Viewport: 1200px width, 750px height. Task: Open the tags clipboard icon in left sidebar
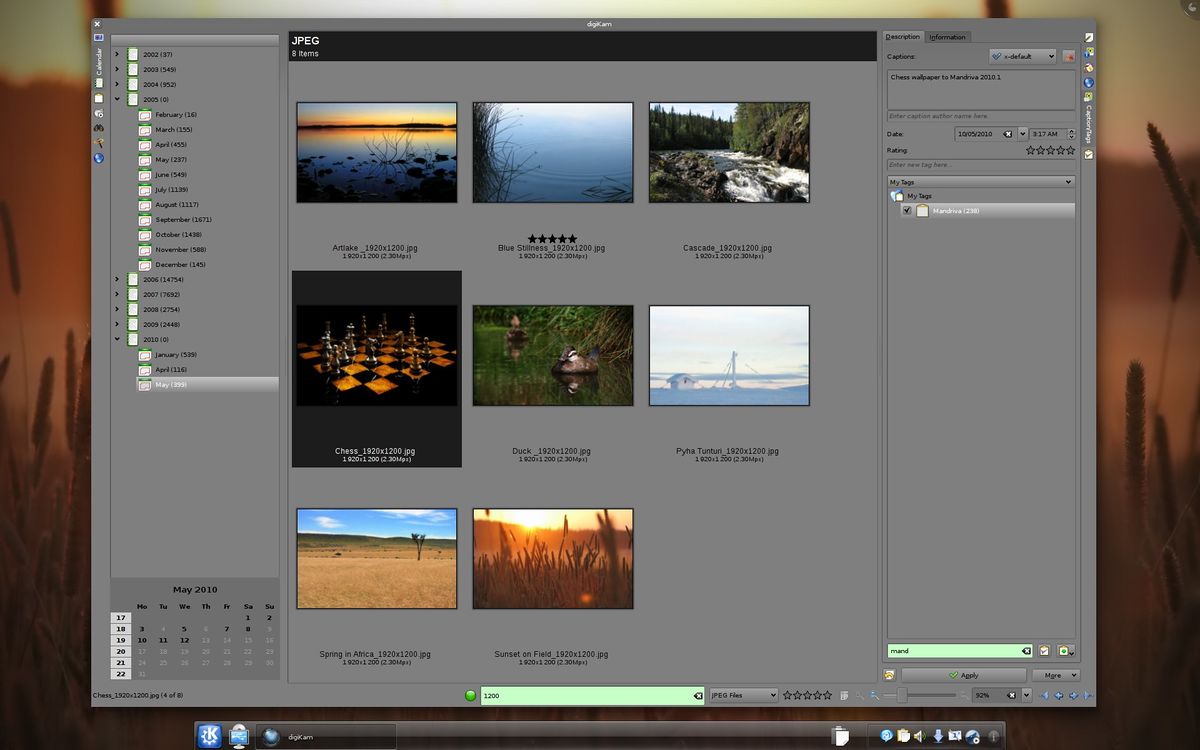[x=99, y=98]
